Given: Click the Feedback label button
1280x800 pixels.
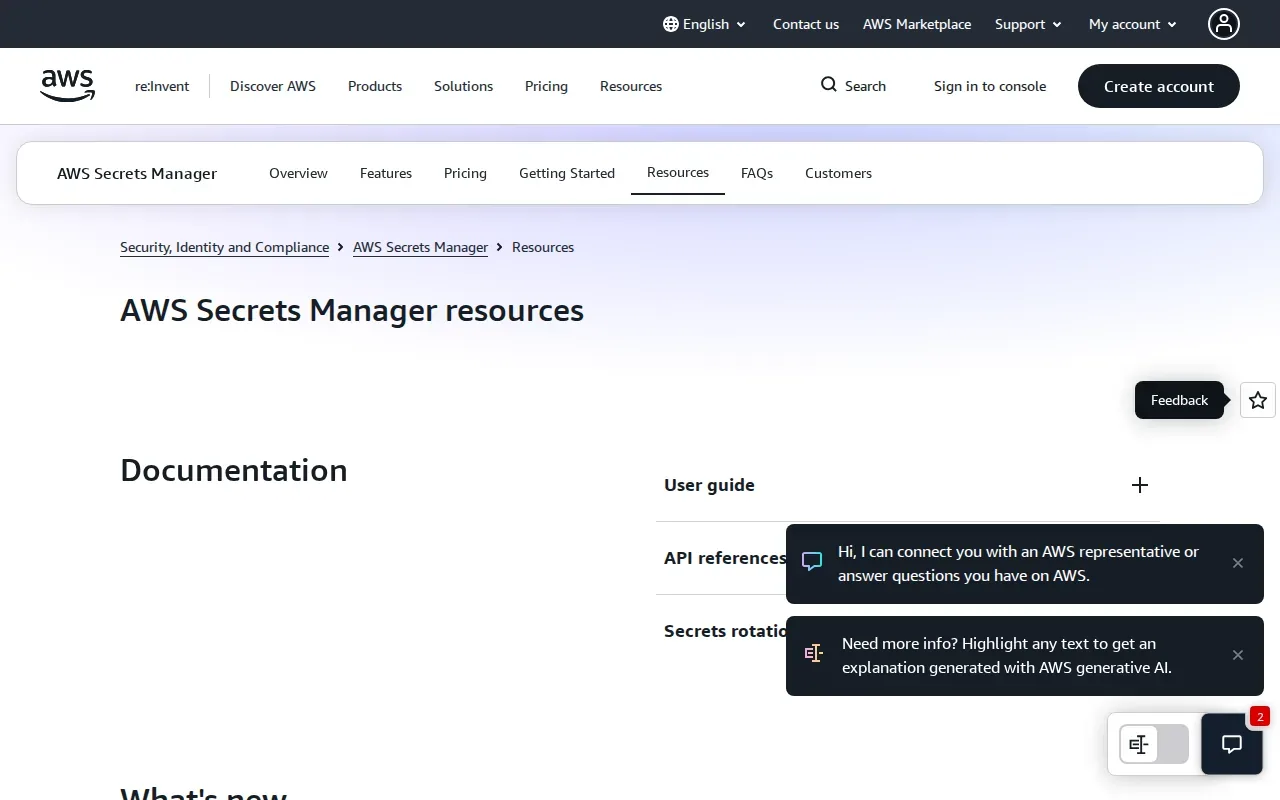Looking at the screenshot, I should pos(1179,400).
